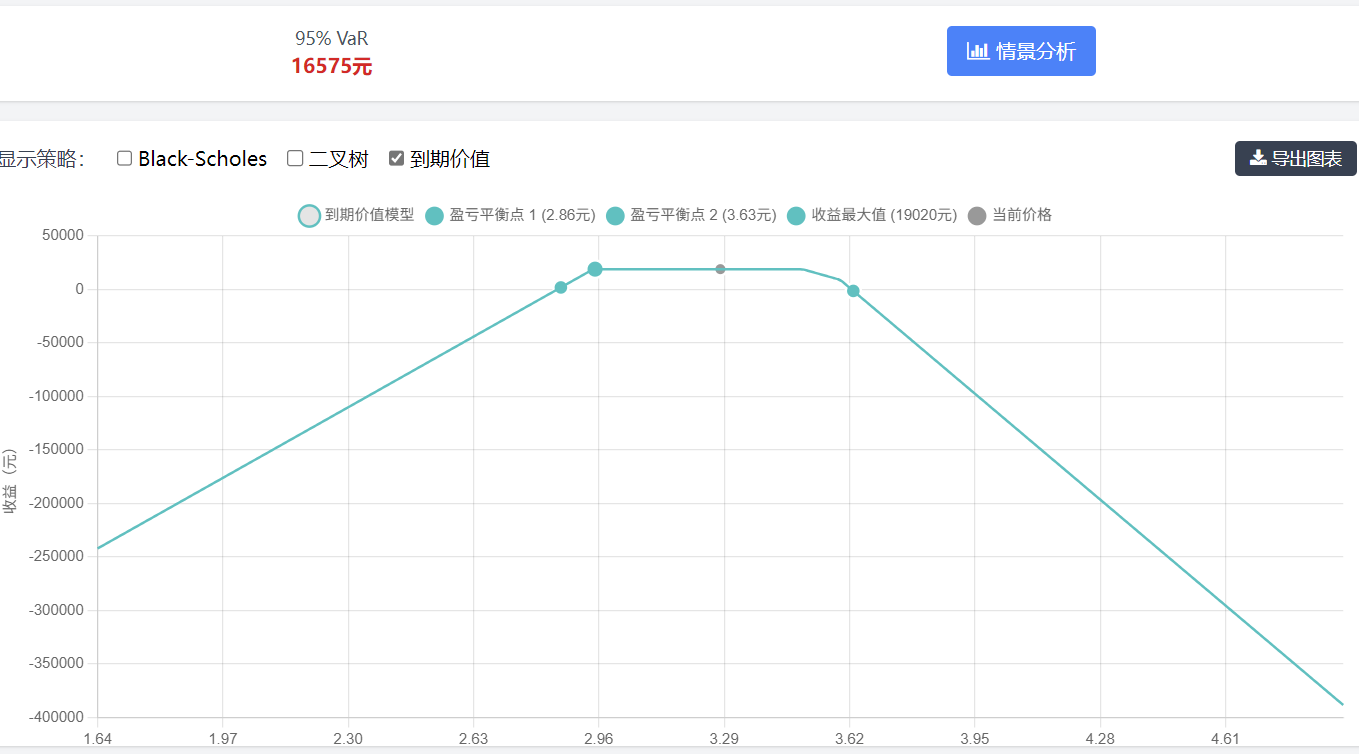Hide 盈亏平衡点 1 (2.86元) legend marker
This screenshot has height=754, width=1359.
tap(434, 215)
